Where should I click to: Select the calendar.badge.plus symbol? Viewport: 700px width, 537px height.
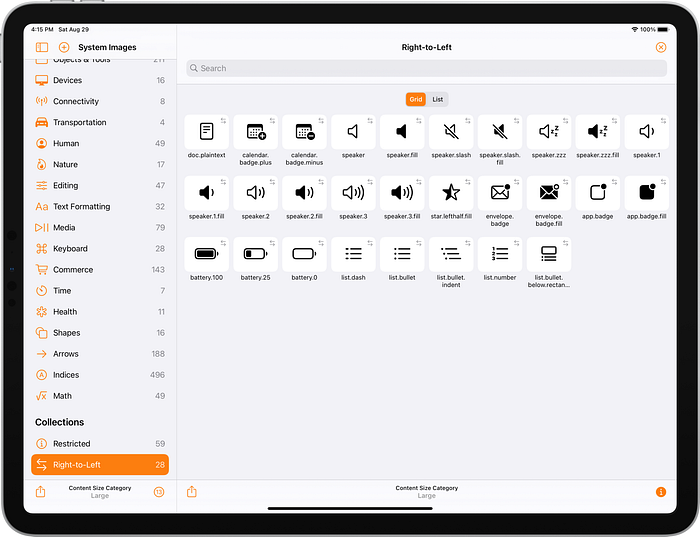click(x=255, y=132)
